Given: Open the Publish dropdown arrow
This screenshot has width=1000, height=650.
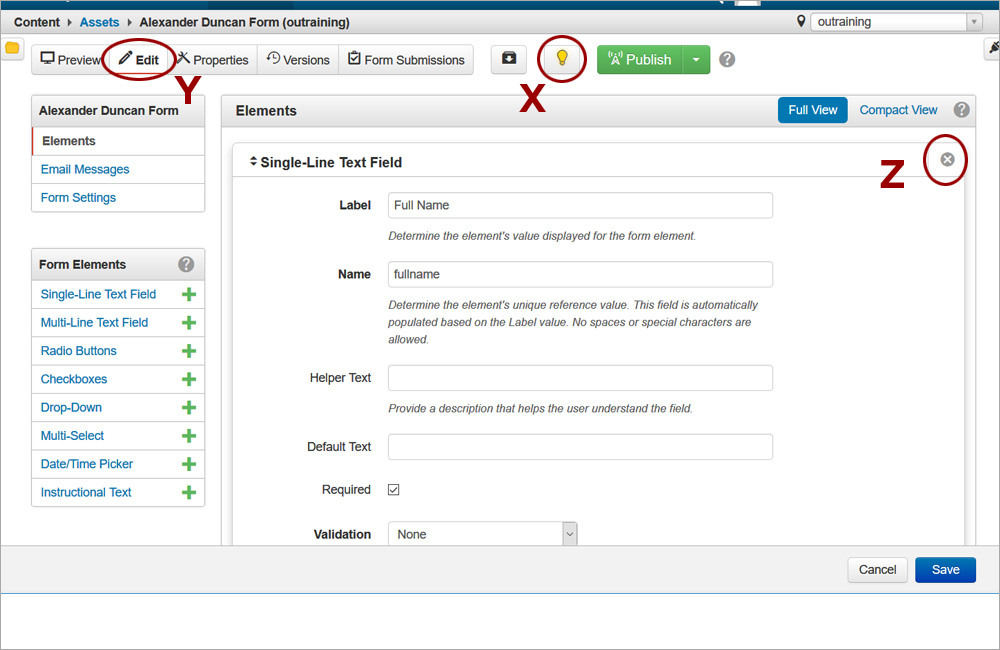Looking at the screenshot, I should 696,59.
